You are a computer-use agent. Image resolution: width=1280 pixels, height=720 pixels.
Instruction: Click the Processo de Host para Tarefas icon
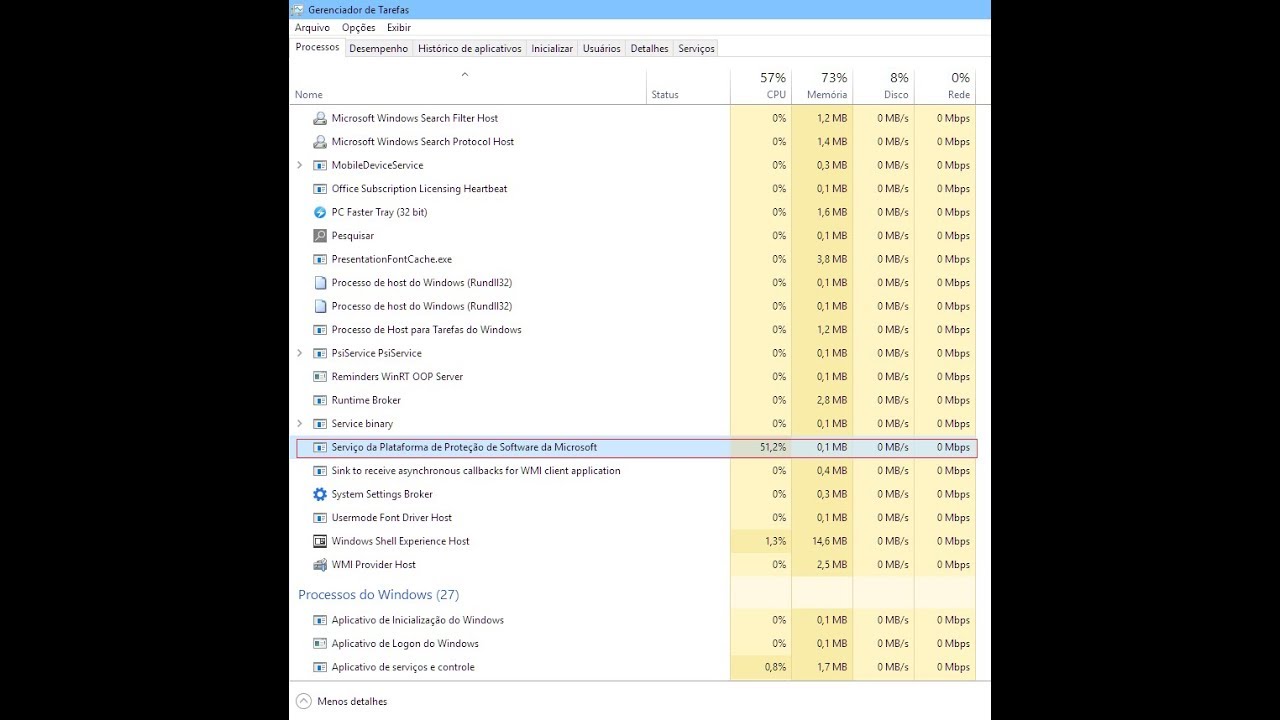(320, 330)
